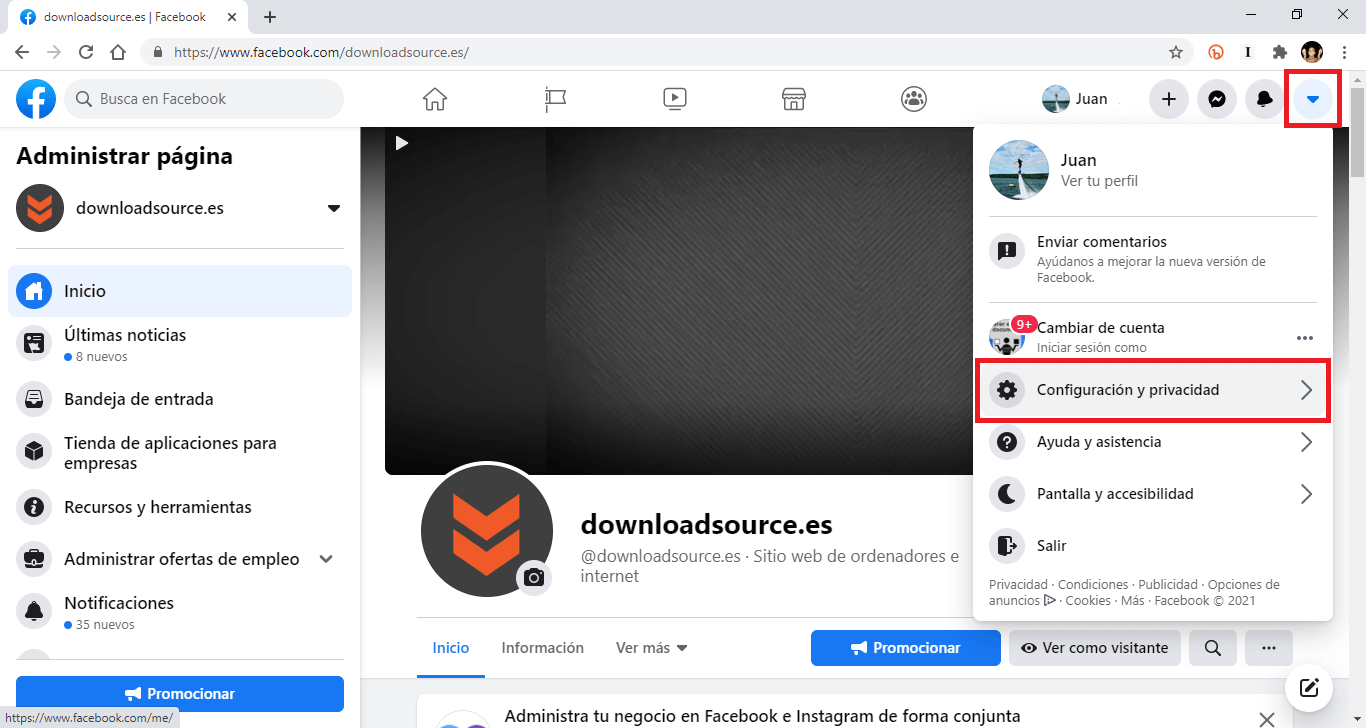This screenshot has width=1366, height=728.
Task: Click the Publicidad footer link
Action: (1168, 585)
